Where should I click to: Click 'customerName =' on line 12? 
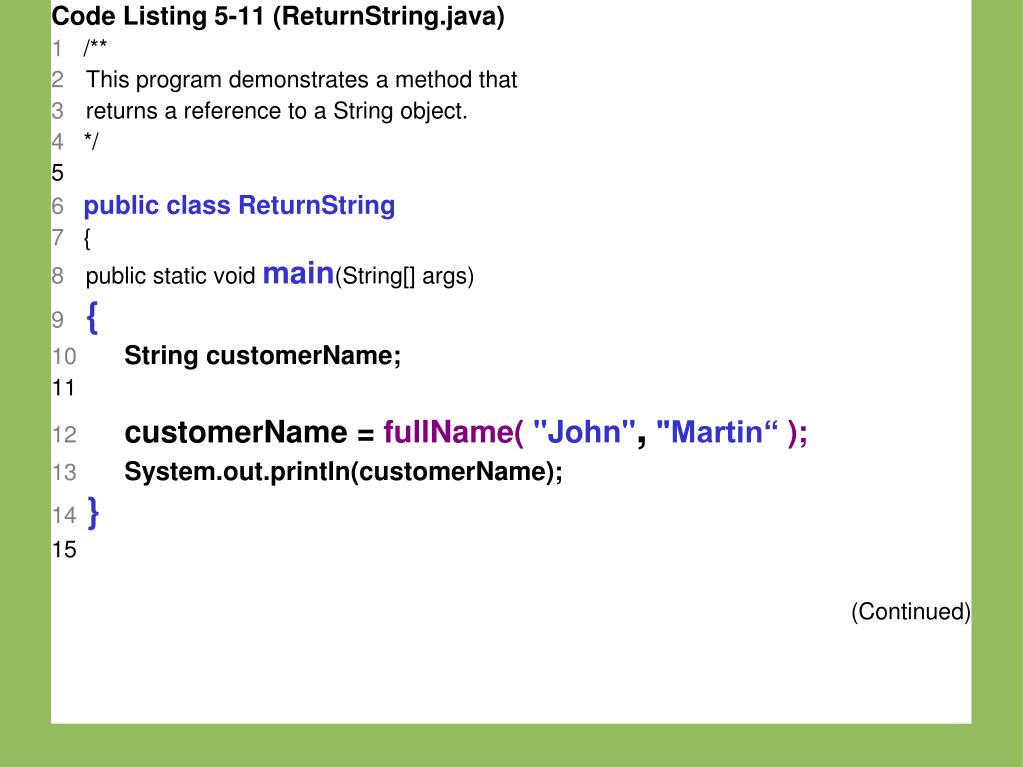(x=249, y=432)
